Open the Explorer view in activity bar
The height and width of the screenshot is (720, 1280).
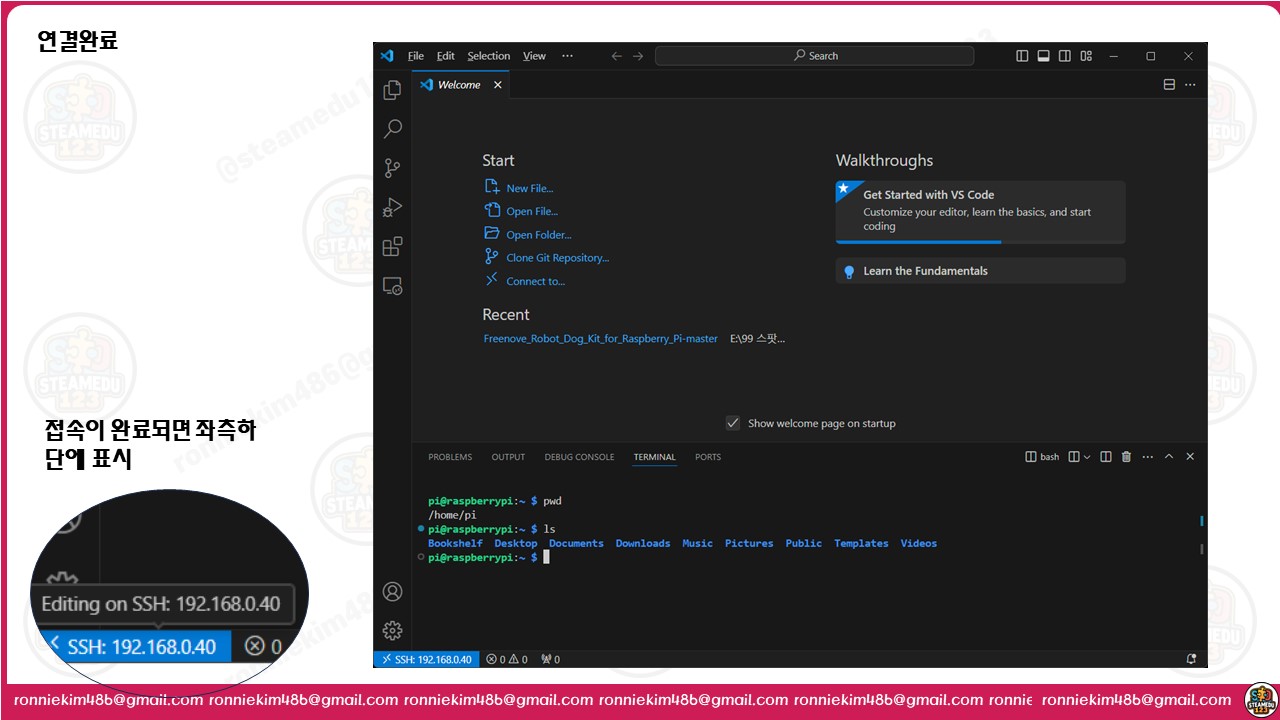pos(392,90)
